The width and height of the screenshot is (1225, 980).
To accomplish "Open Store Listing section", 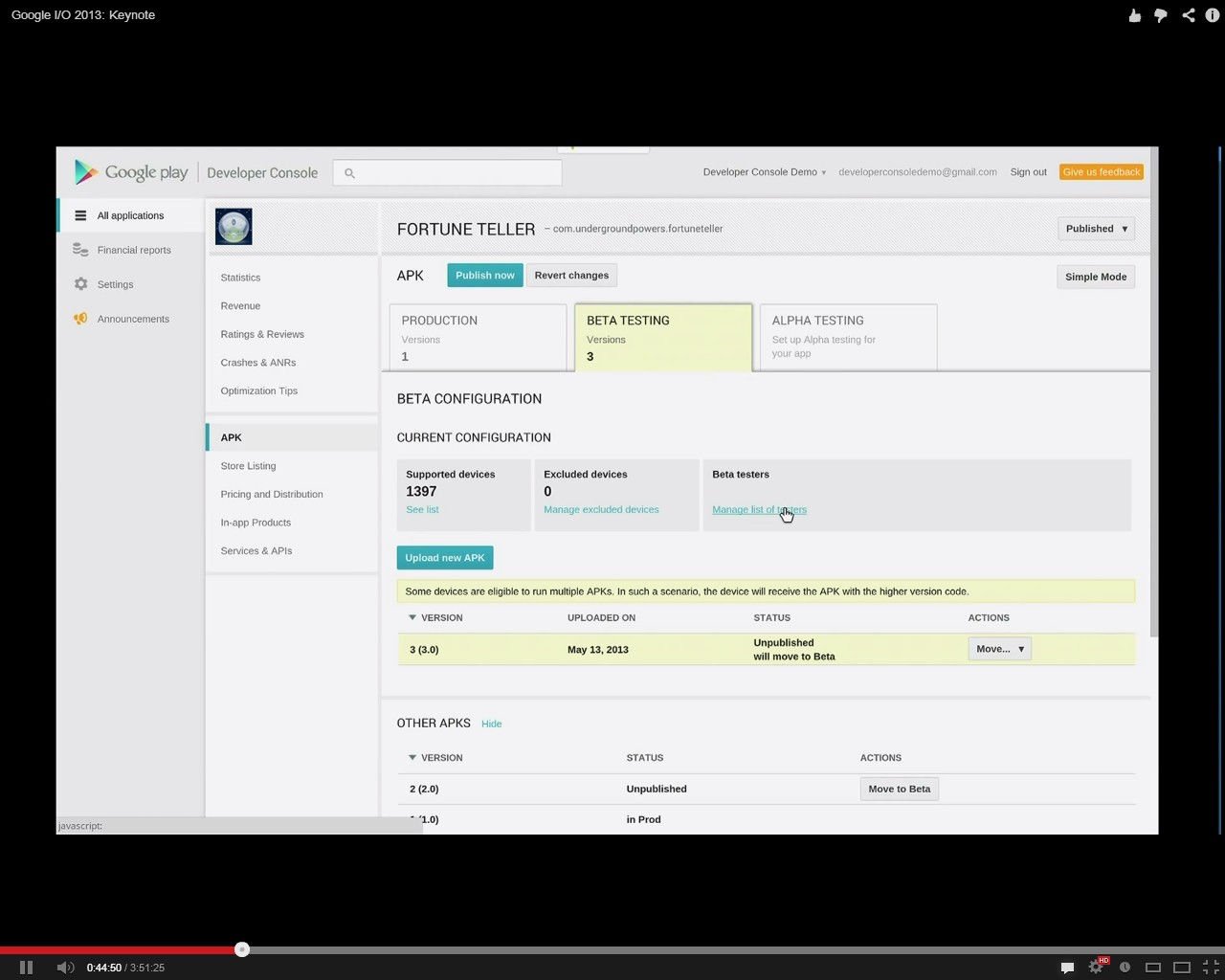I will [248, 466].
